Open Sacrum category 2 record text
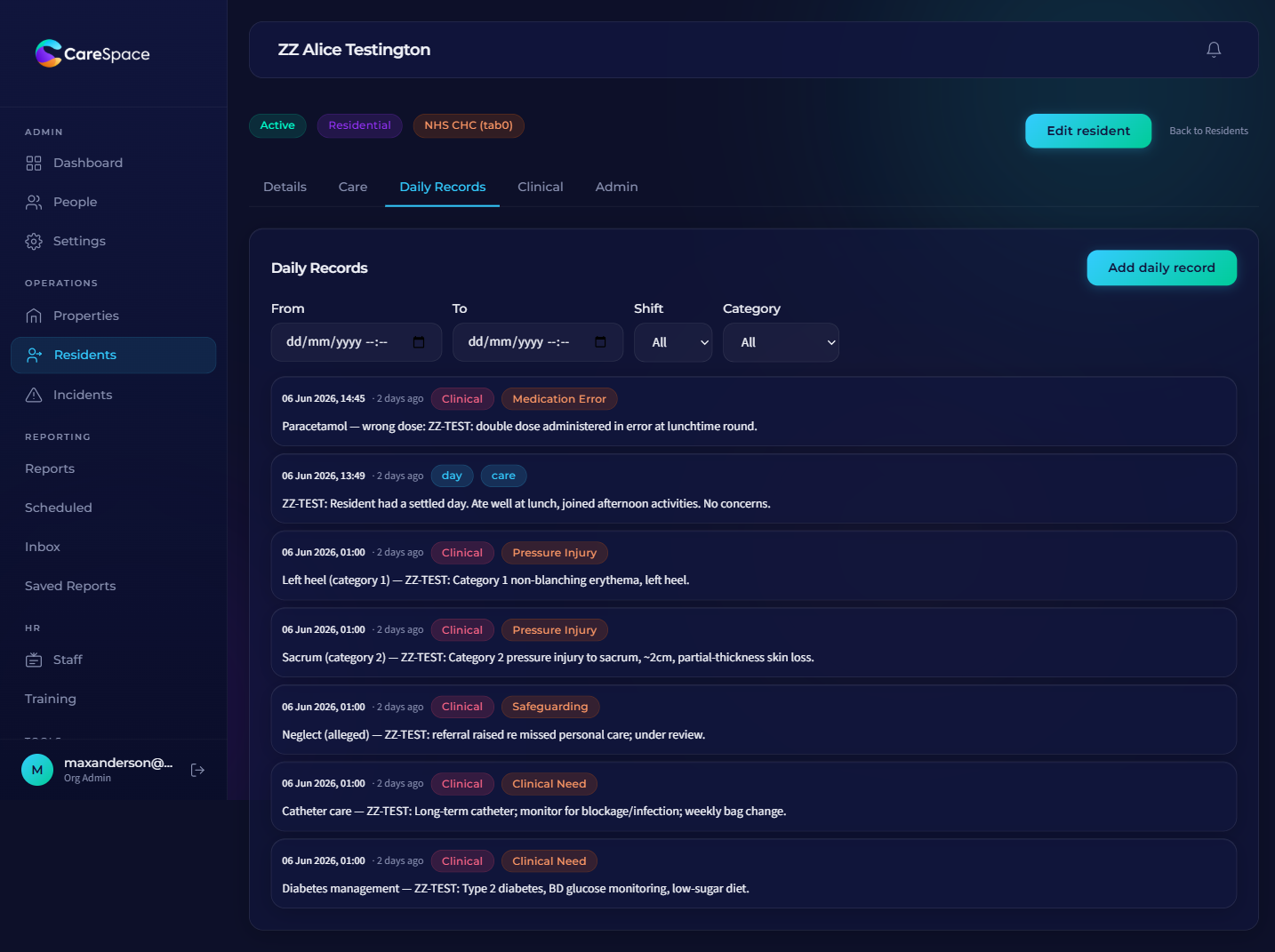The width and height of the screenshot is (1275, 952). 548,658
